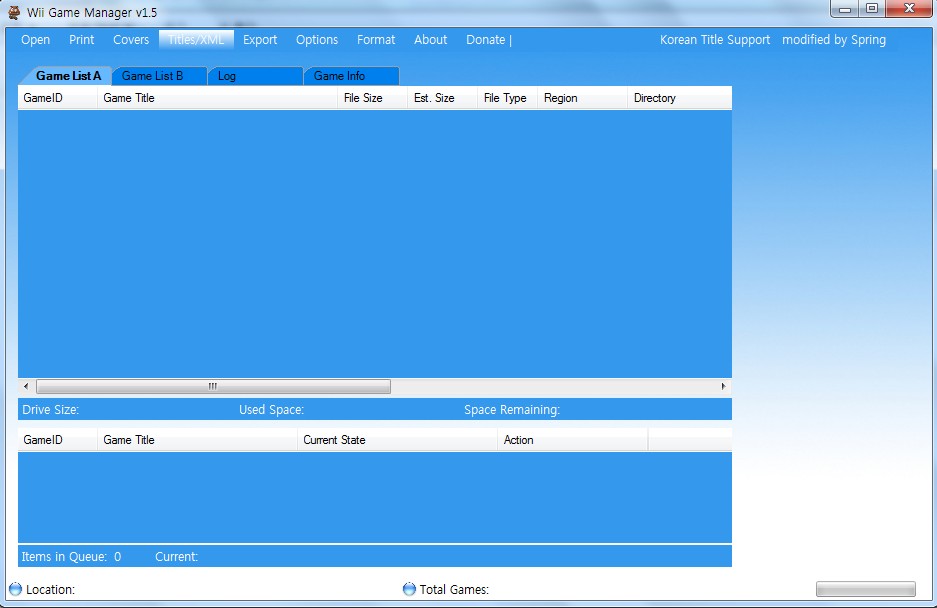Open the Open menu
Screen dimensions: 937x608
[x=35, y=40]
